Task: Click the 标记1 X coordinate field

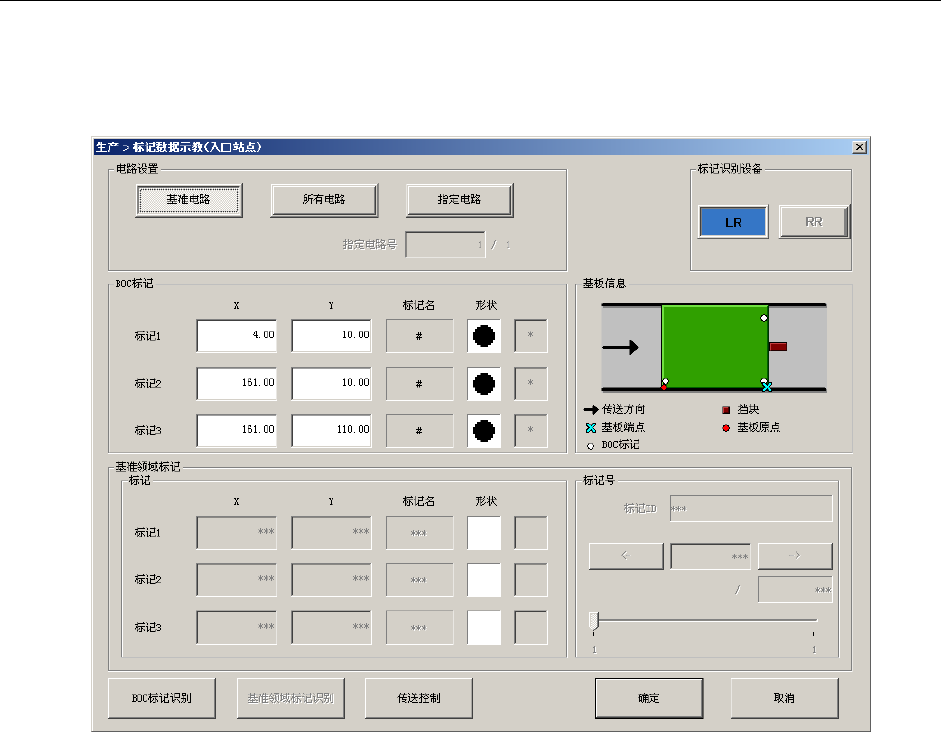Action: (237, 336)
